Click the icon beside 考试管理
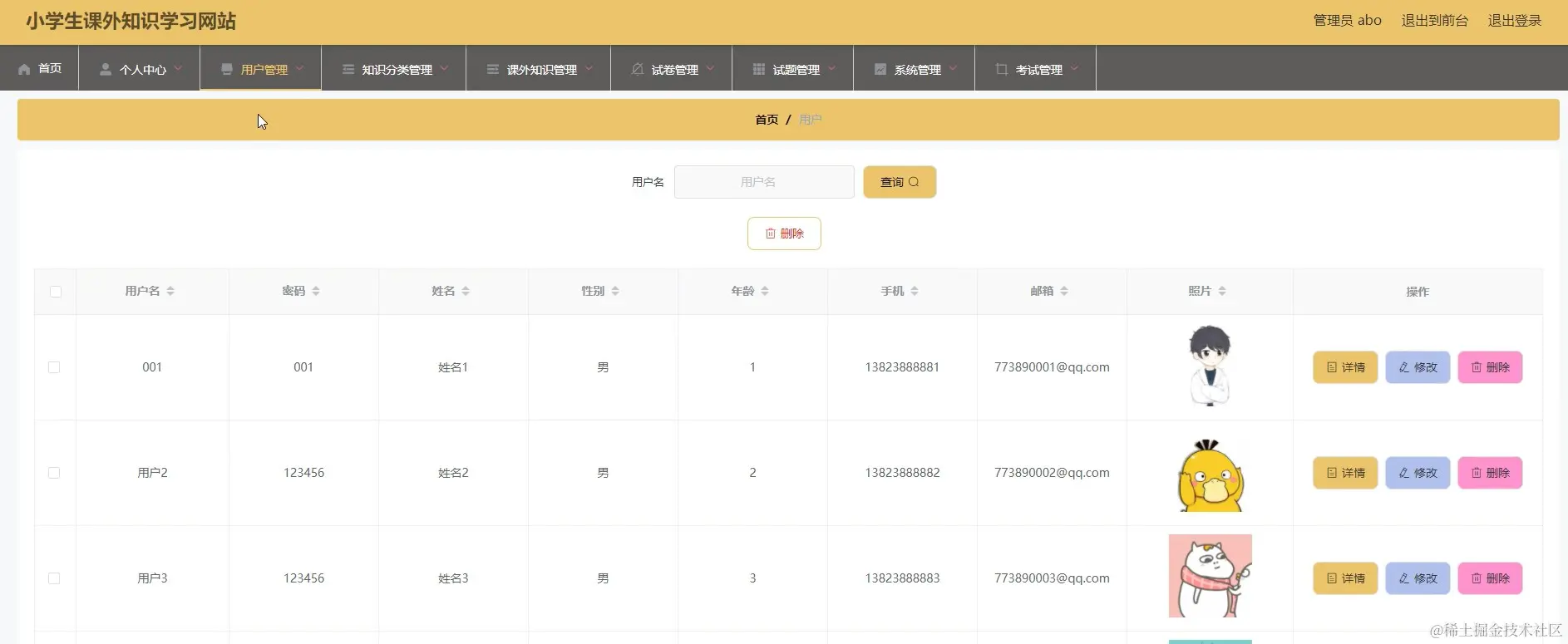Image resolution: width=1568 pixels, height=644 pixels. point(1002,69)
